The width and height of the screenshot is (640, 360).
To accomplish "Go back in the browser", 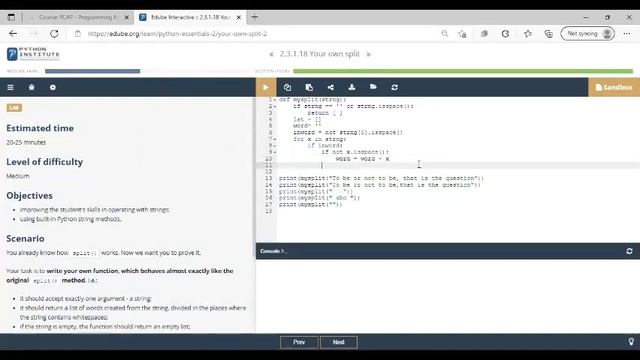I will tap(13, 34).
